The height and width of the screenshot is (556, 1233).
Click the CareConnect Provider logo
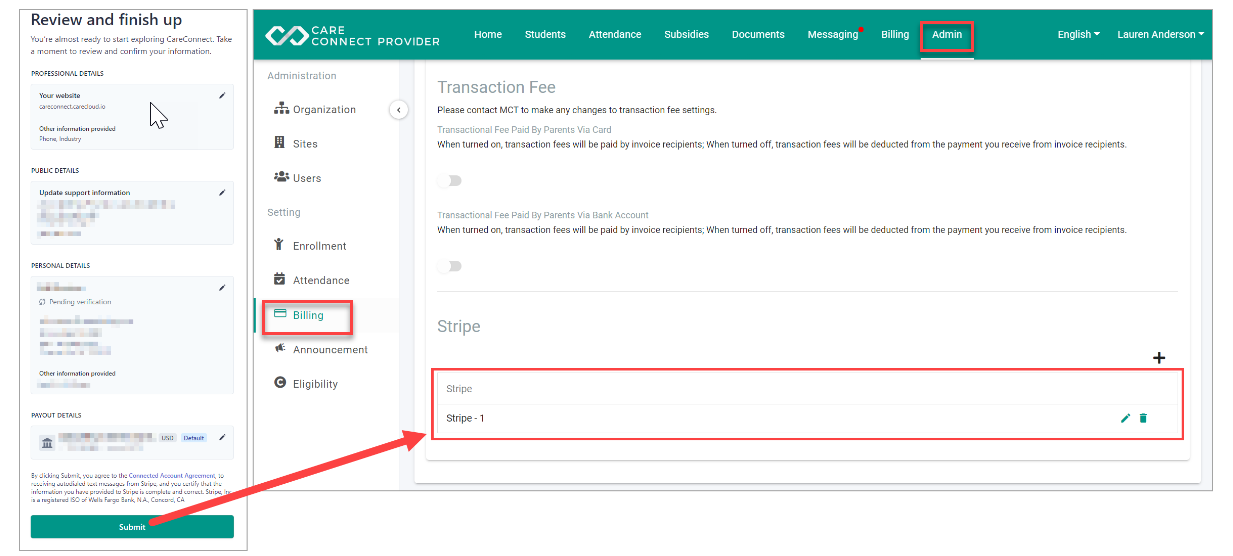pos(352,35)
